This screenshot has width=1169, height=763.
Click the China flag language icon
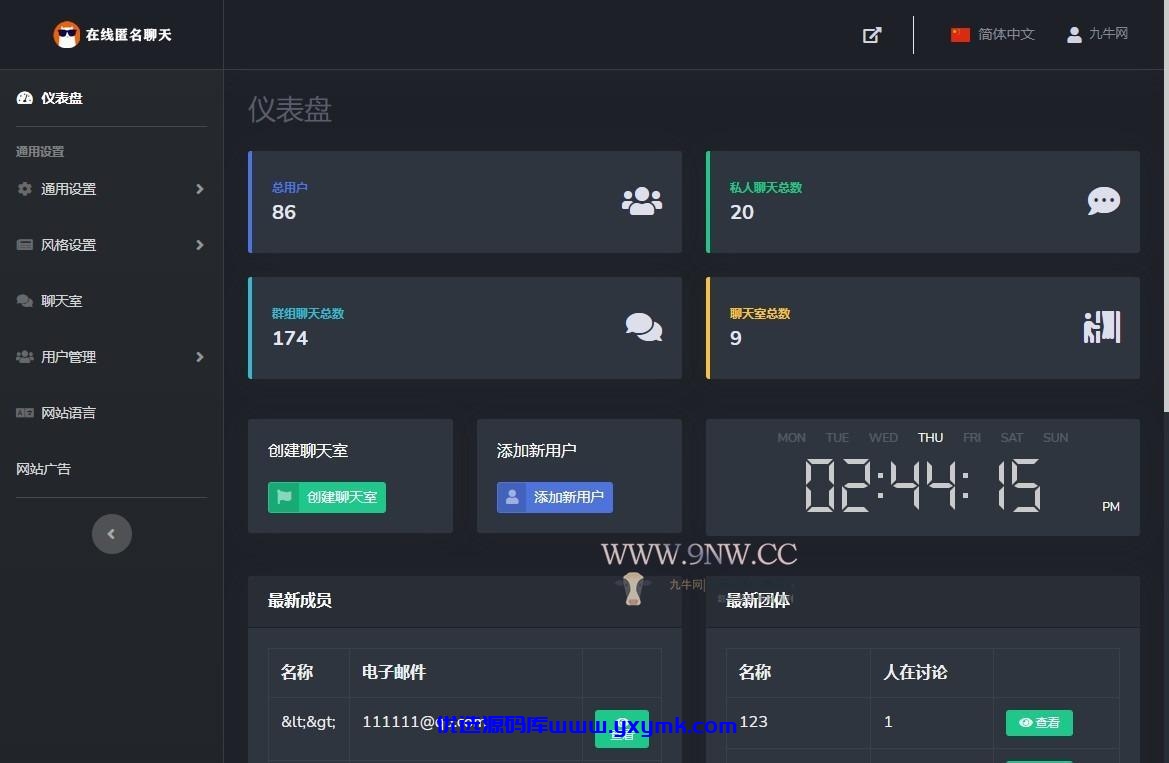(960, 34)
